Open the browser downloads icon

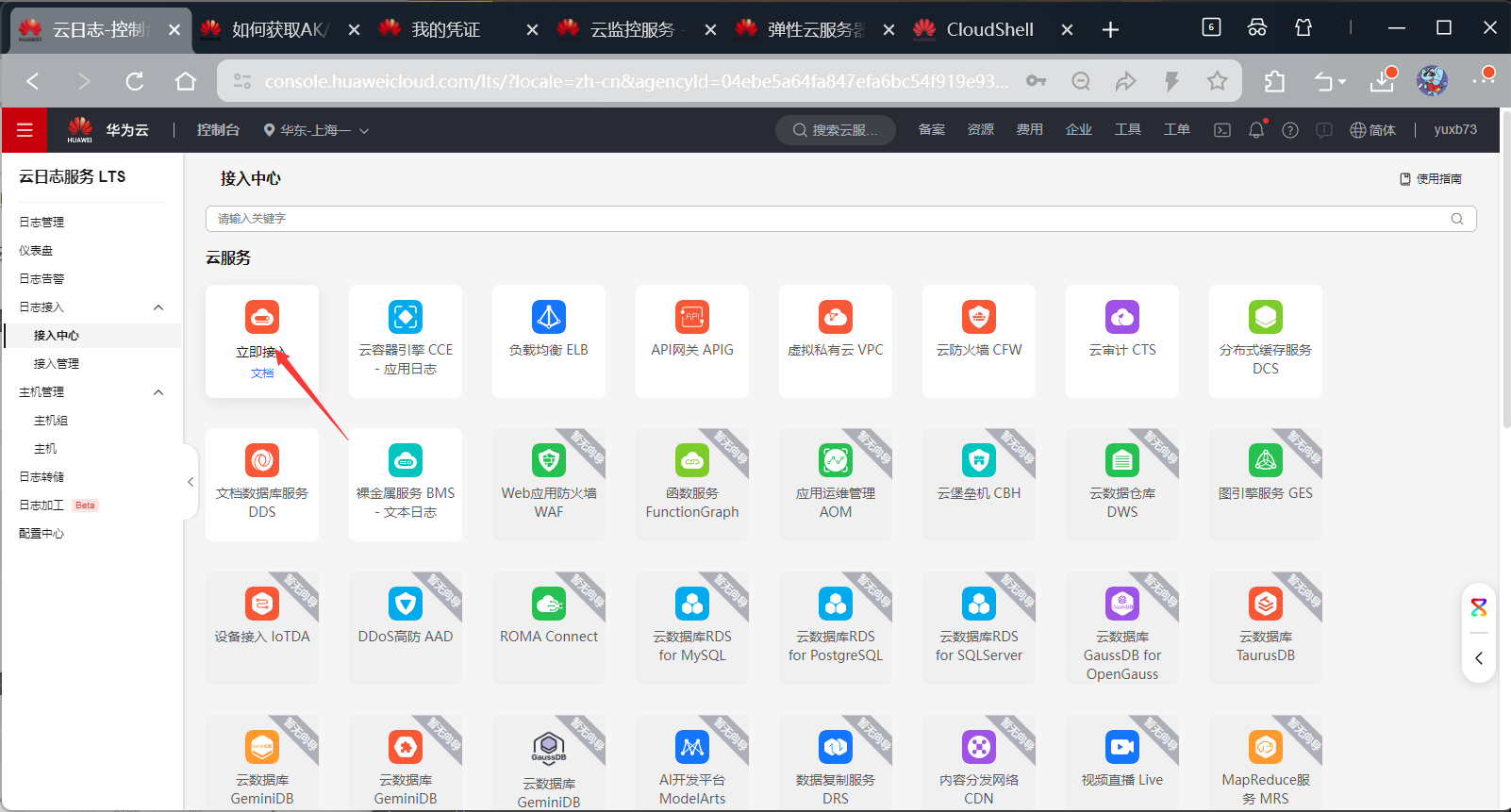point(1383,81)
